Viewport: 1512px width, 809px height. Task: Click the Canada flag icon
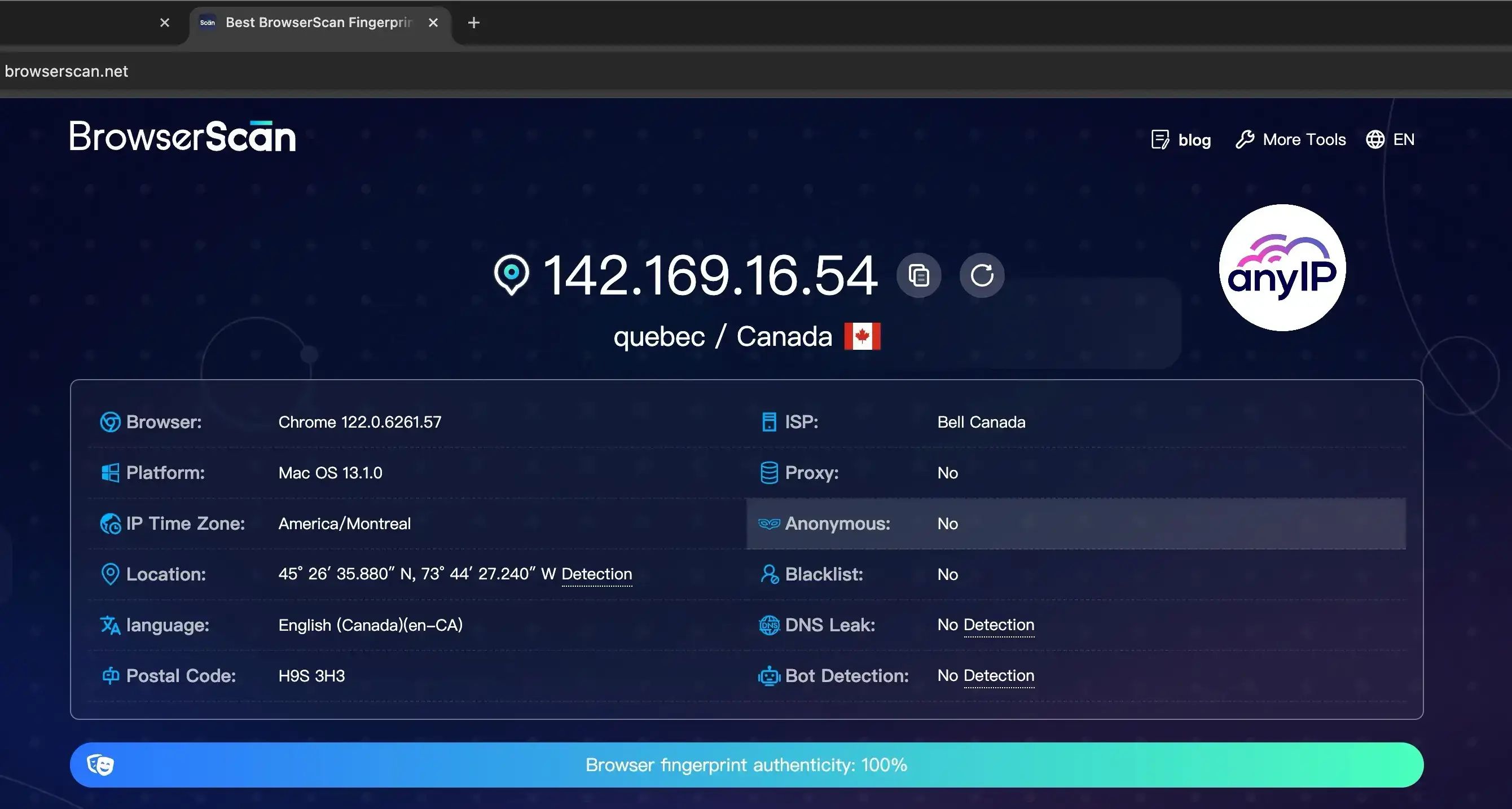tap(862, 336)
